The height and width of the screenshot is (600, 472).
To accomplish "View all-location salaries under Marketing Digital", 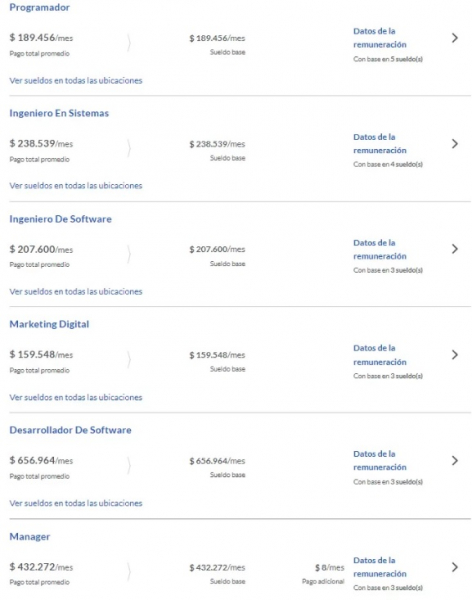I will 76,397.
